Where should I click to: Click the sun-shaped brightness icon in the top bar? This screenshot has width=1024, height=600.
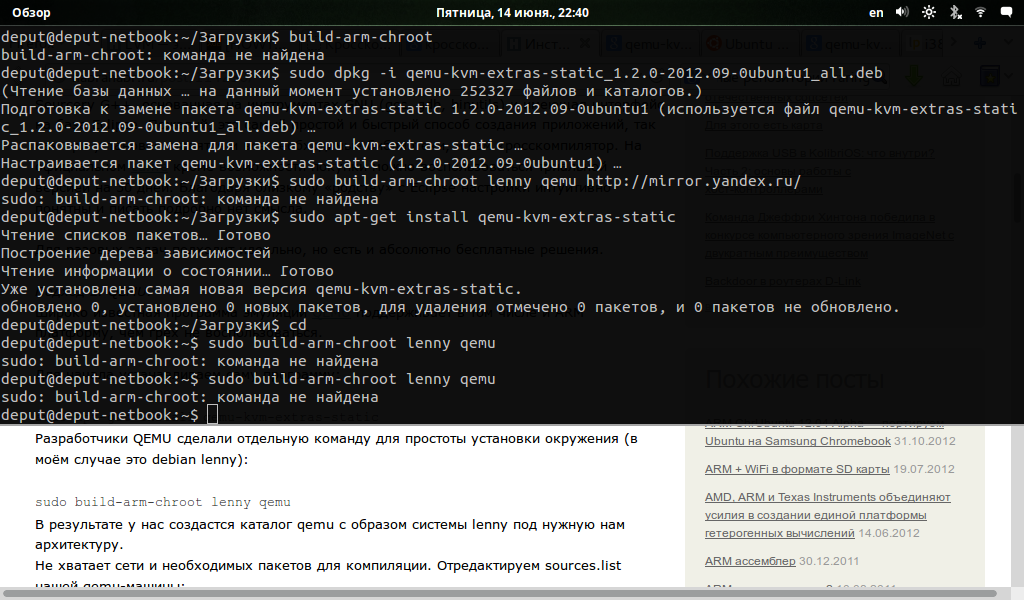[x=929, y=12]
